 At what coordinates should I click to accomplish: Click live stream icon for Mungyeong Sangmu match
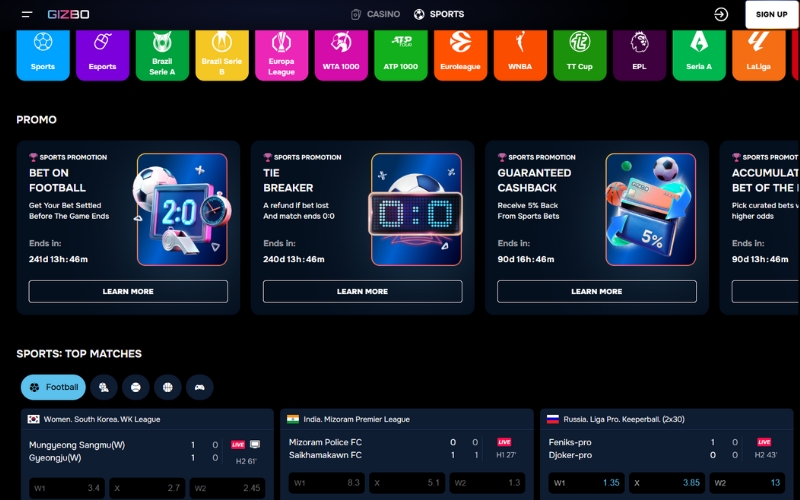click(255, 444)
